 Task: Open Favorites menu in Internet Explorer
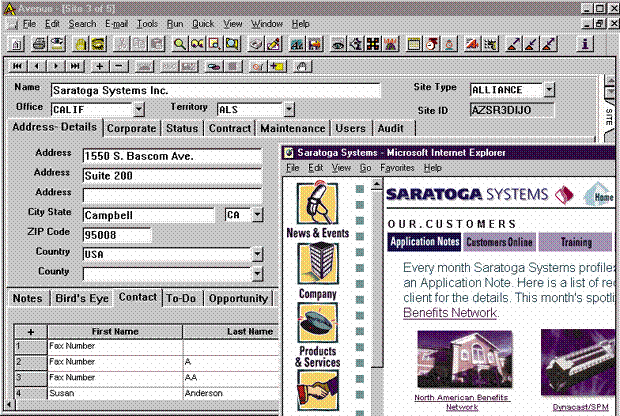397,168
